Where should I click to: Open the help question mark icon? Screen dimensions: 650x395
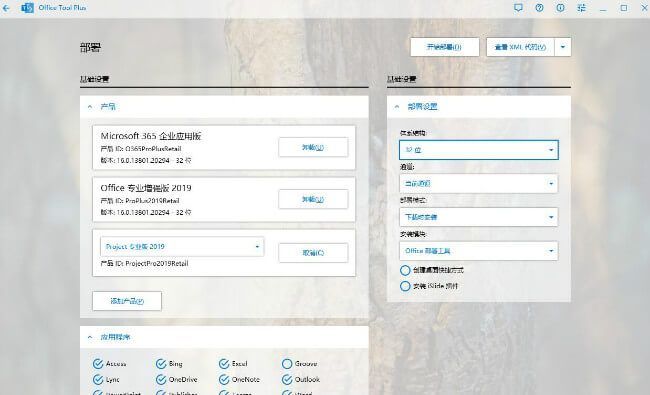(539, 7)
